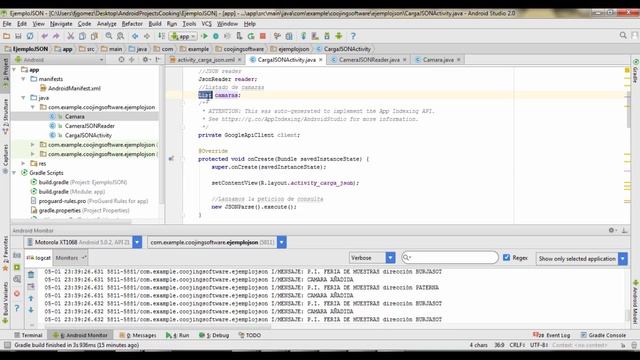
Task: Toggle the Structure tool window sidebar tab
Action: (5, 116)
